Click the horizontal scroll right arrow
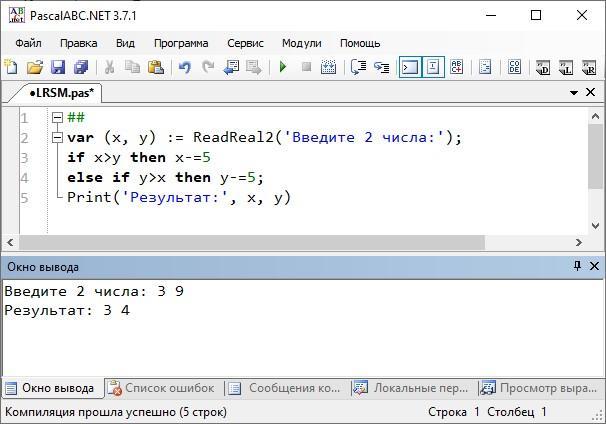This screenshot has width=606, height=424. (578, 242)
